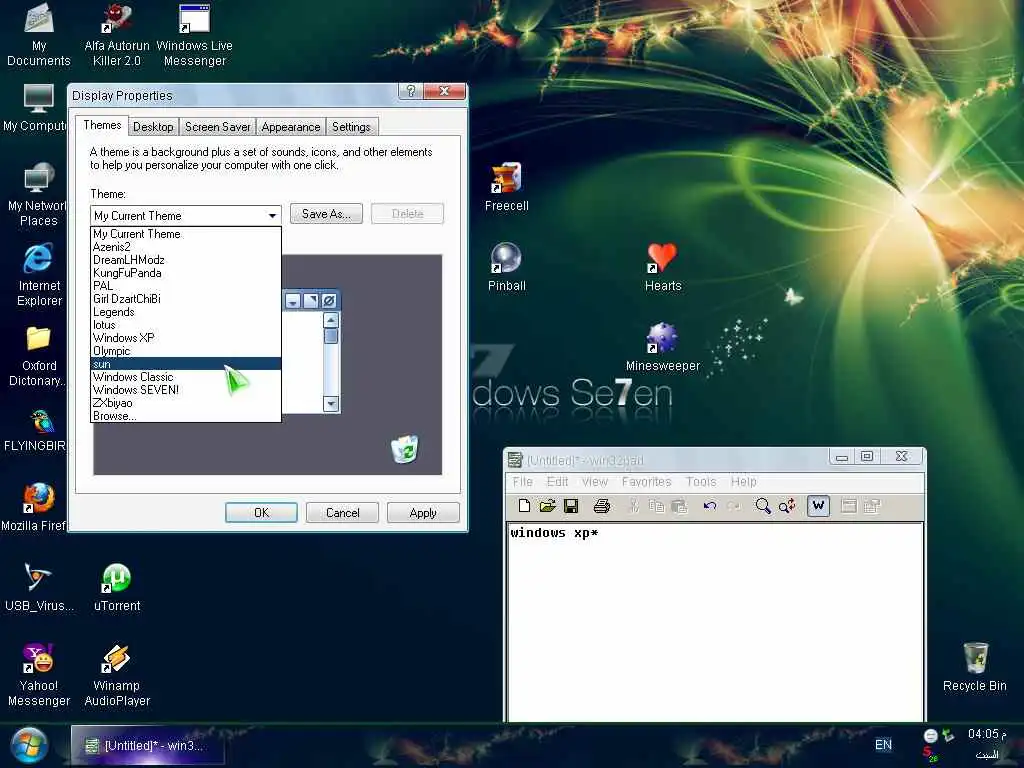Choose Windows SEVEN! theme option
The height and width of the screenshot is (768, 1024).
click(x=185, y=390)
